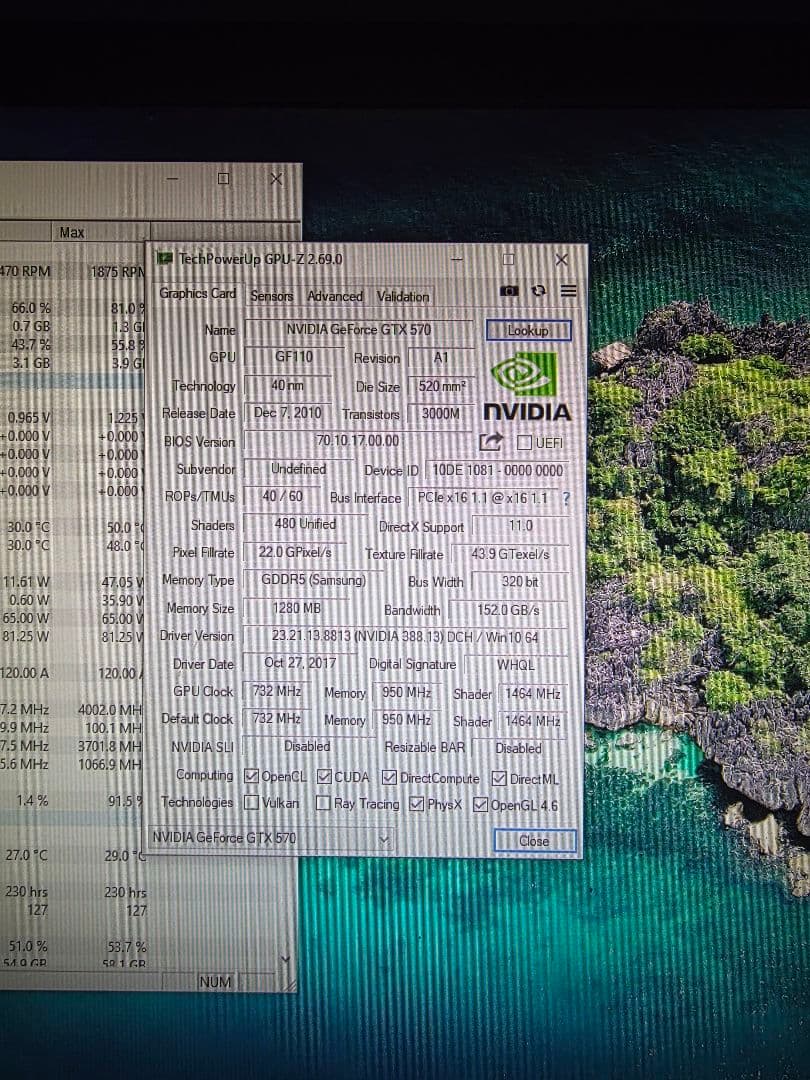The image size is (810, 1080).
Task: Toggle the CUDA checkbox
Action: click(324, 777)
